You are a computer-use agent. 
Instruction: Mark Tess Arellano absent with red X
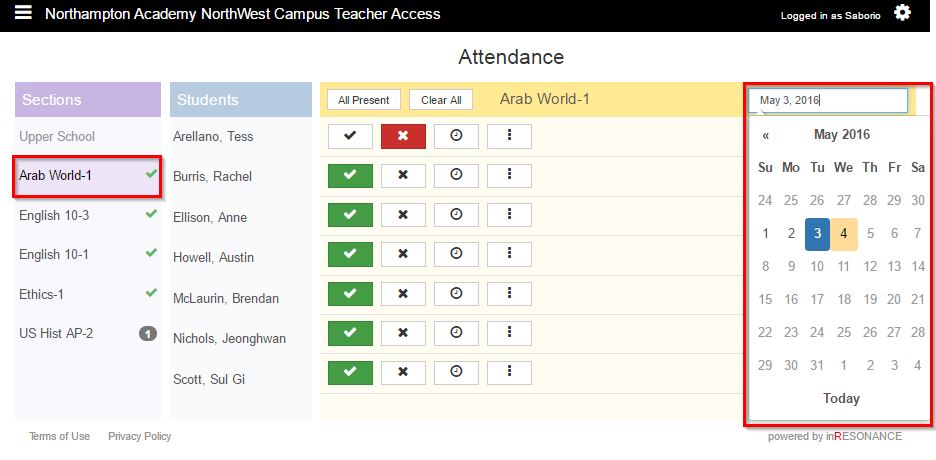click(x=403, y=136)
